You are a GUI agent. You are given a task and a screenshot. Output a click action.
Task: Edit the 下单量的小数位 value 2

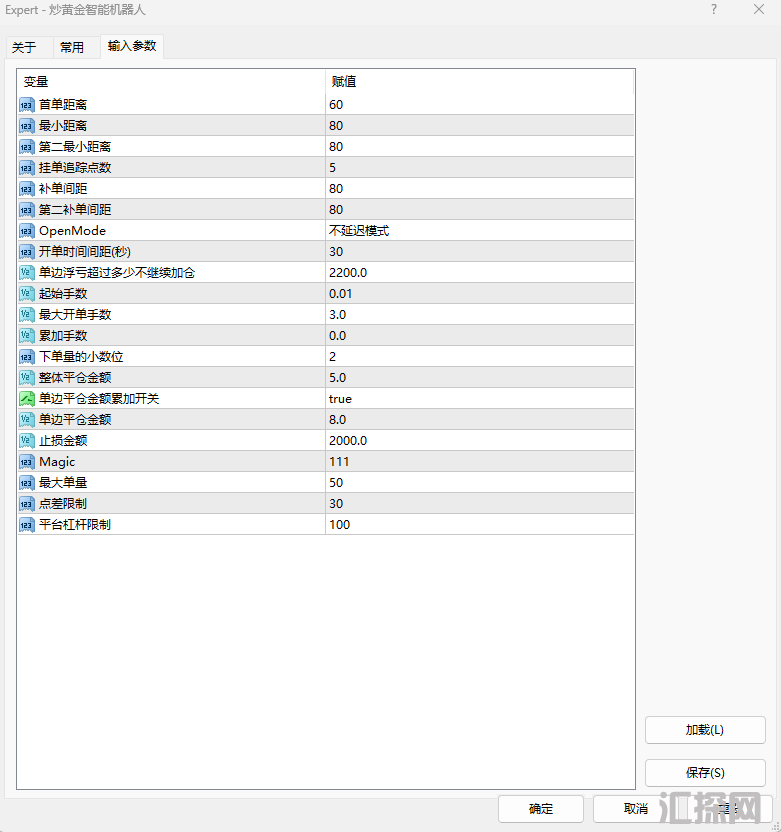coord(480,357)
